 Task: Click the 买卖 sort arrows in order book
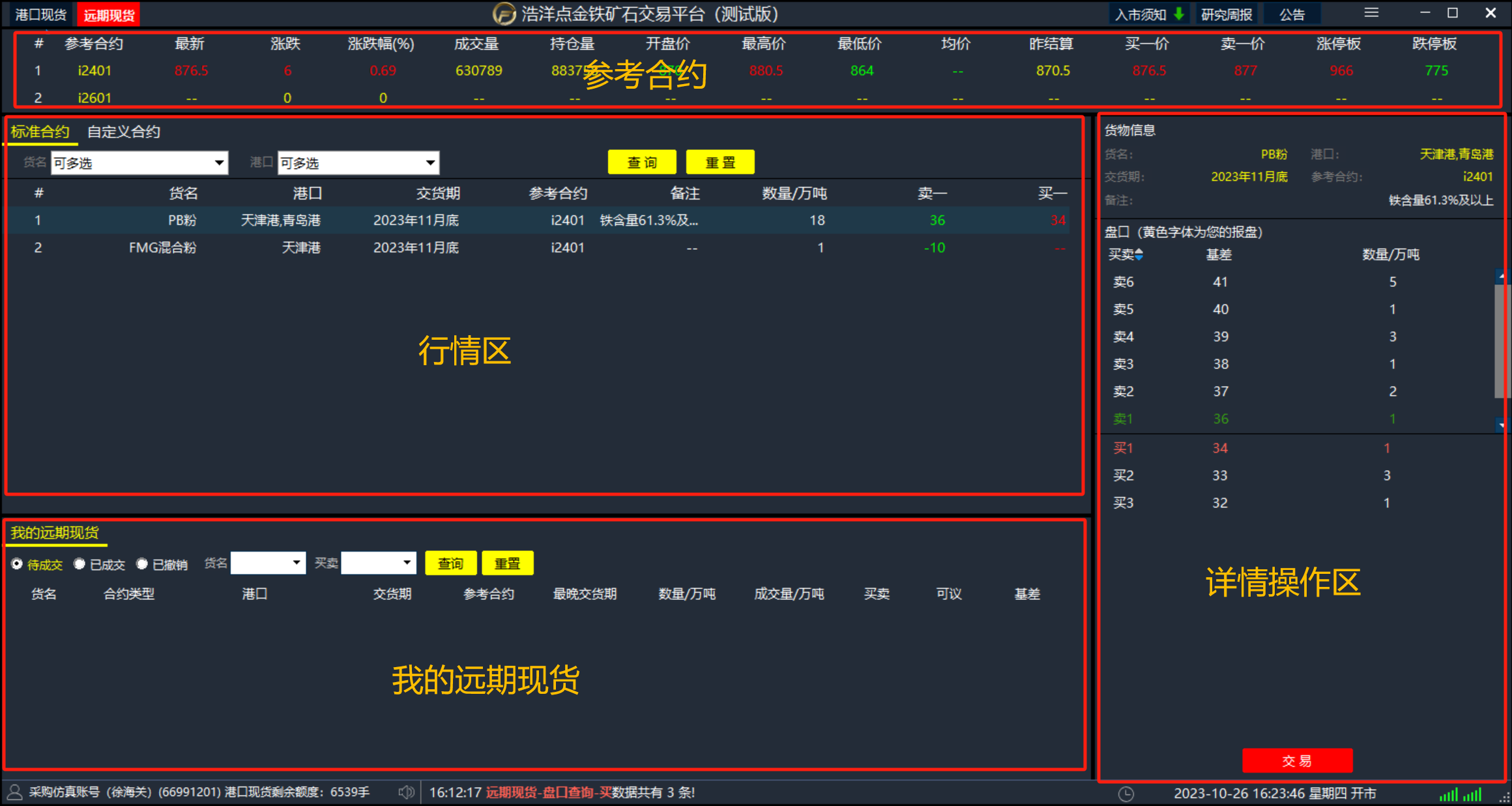[x=1139, y=254]
